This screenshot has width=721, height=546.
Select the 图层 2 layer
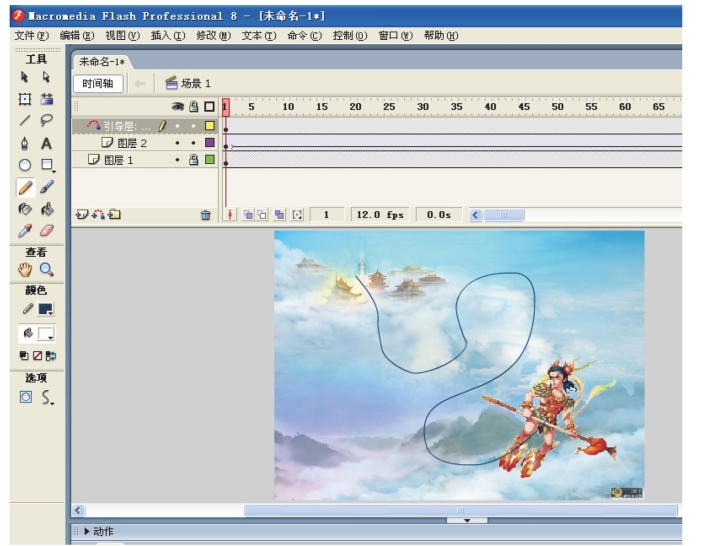pos(144,143)
